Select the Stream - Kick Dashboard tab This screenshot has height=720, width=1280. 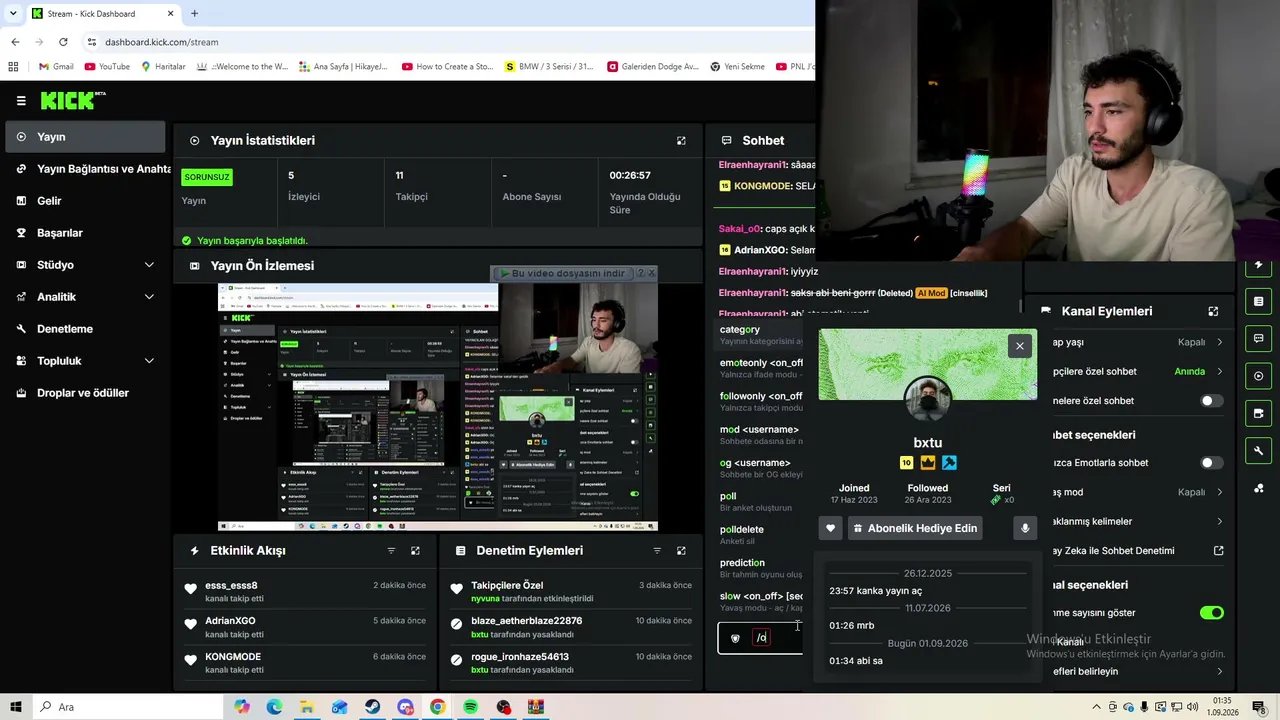[x=103, y=14]
